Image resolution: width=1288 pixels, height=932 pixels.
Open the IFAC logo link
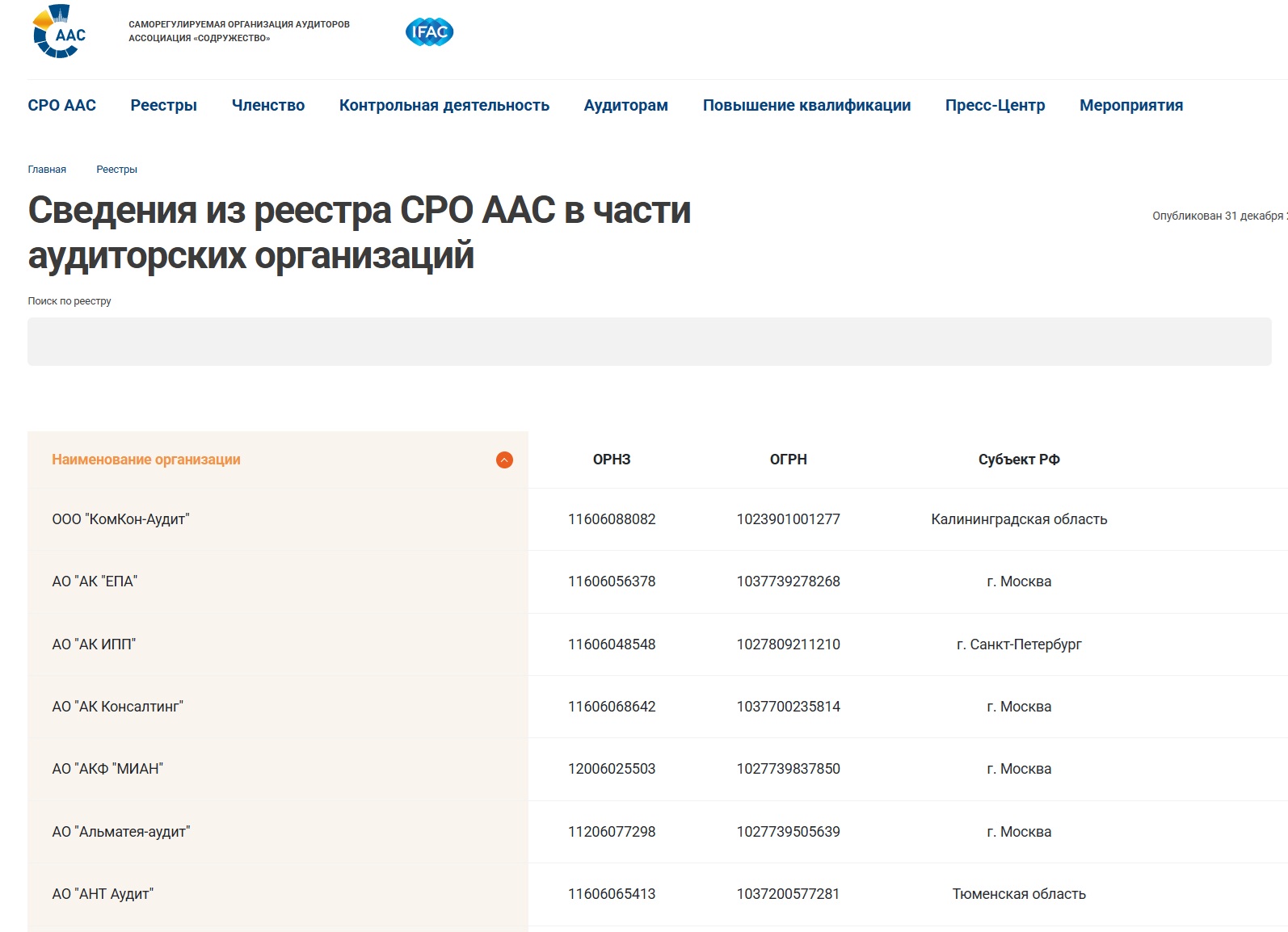[429, 32]
